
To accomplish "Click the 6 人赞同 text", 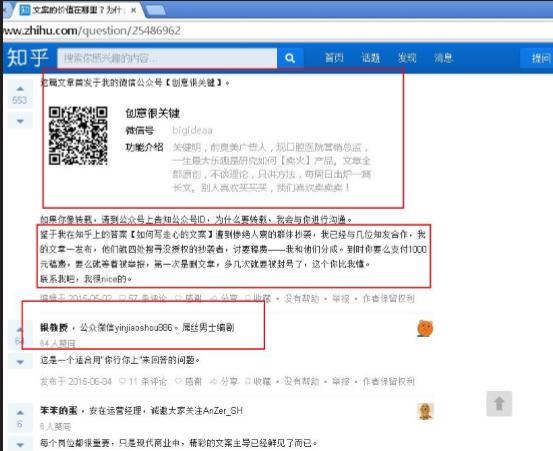I will [55, 427].
